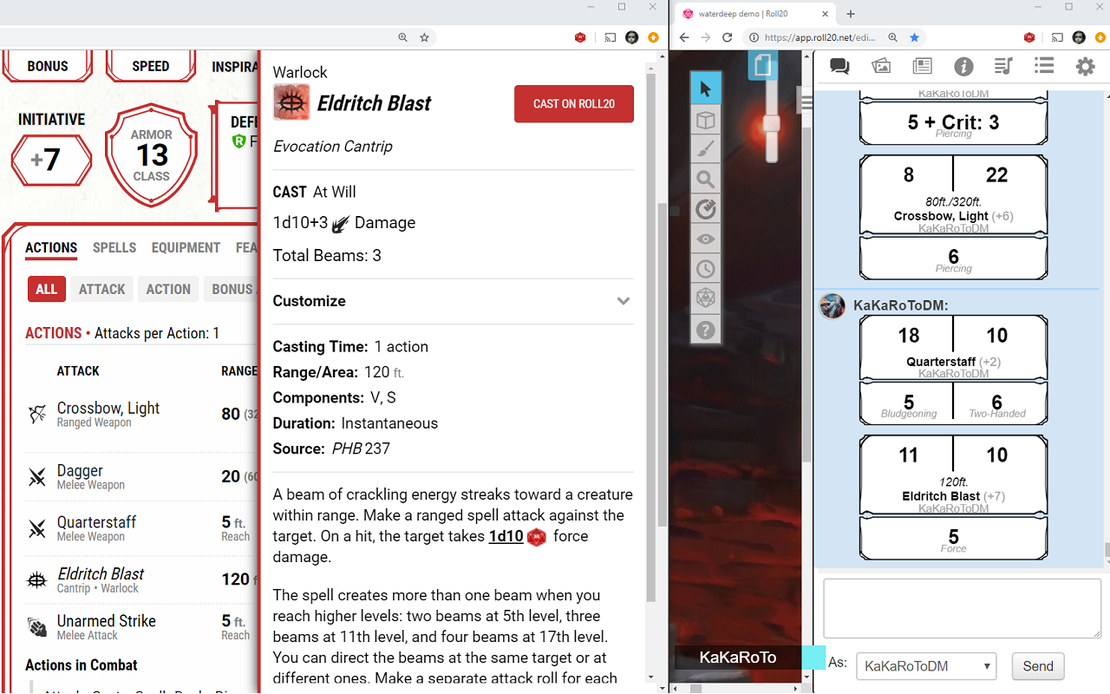Open the 1d10 damage roll link
1110x694 pixels.
tap(506, 536)
